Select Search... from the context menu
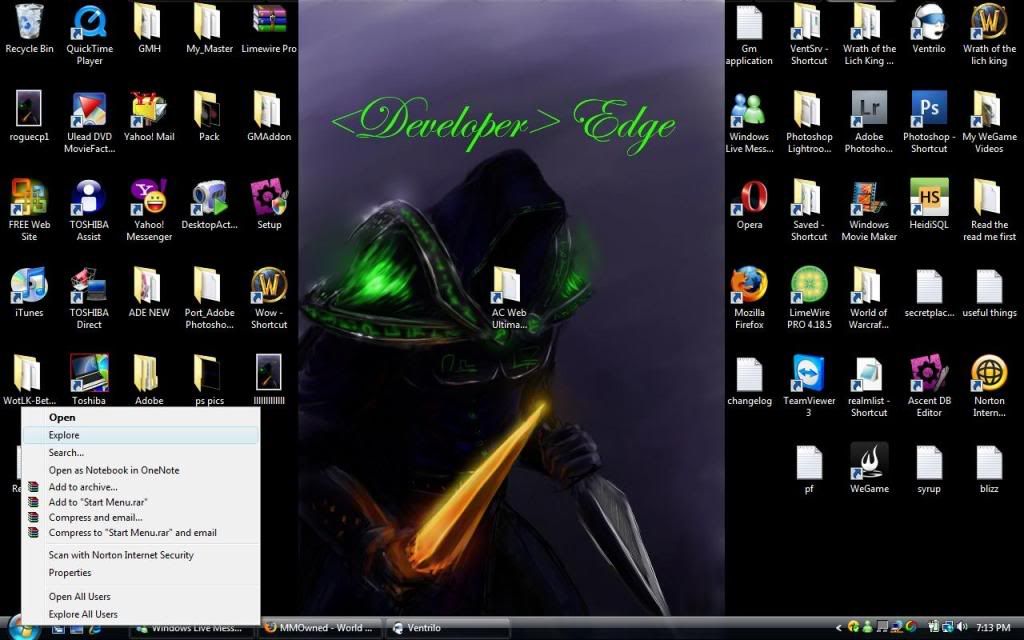Viewport: 1024px width, 640px height. click(141, 453)
